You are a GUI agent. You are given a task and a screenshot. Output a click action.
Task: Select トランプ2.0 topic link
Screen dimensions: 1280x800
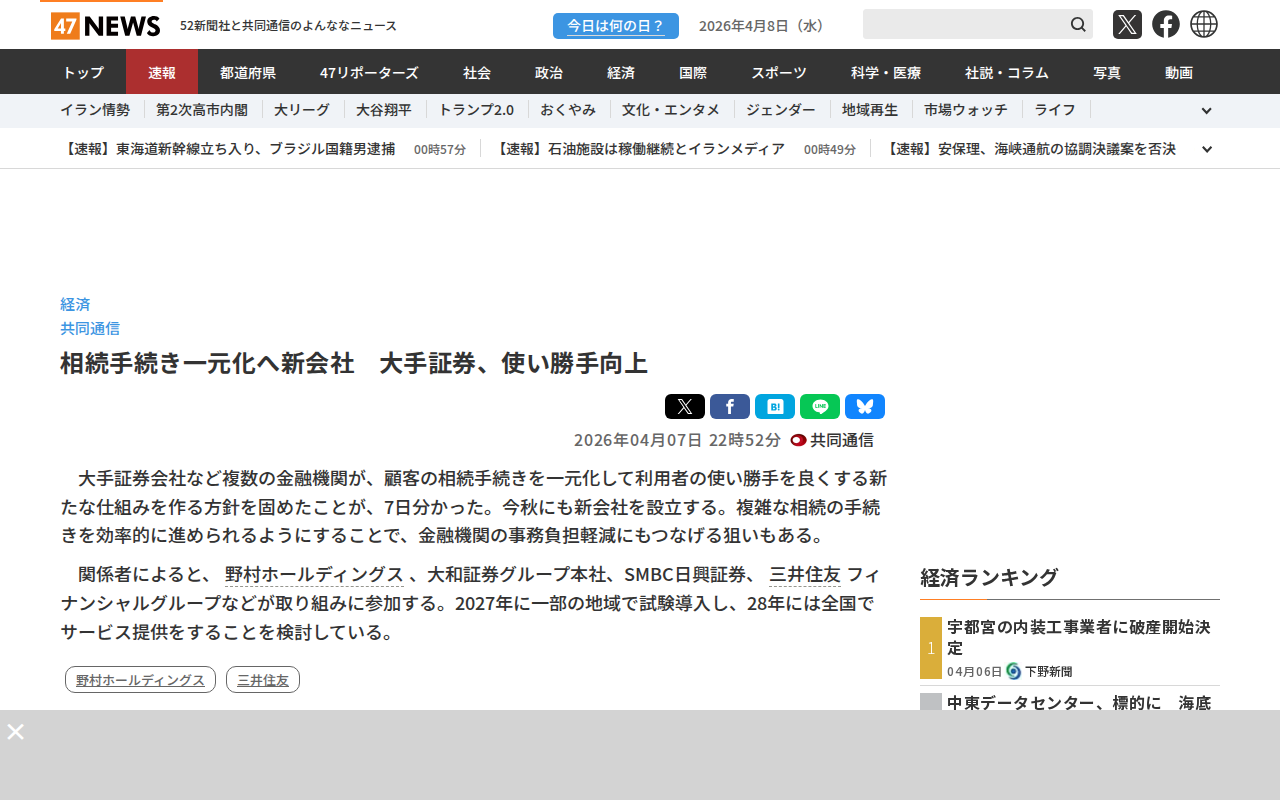tap(476, 110)
